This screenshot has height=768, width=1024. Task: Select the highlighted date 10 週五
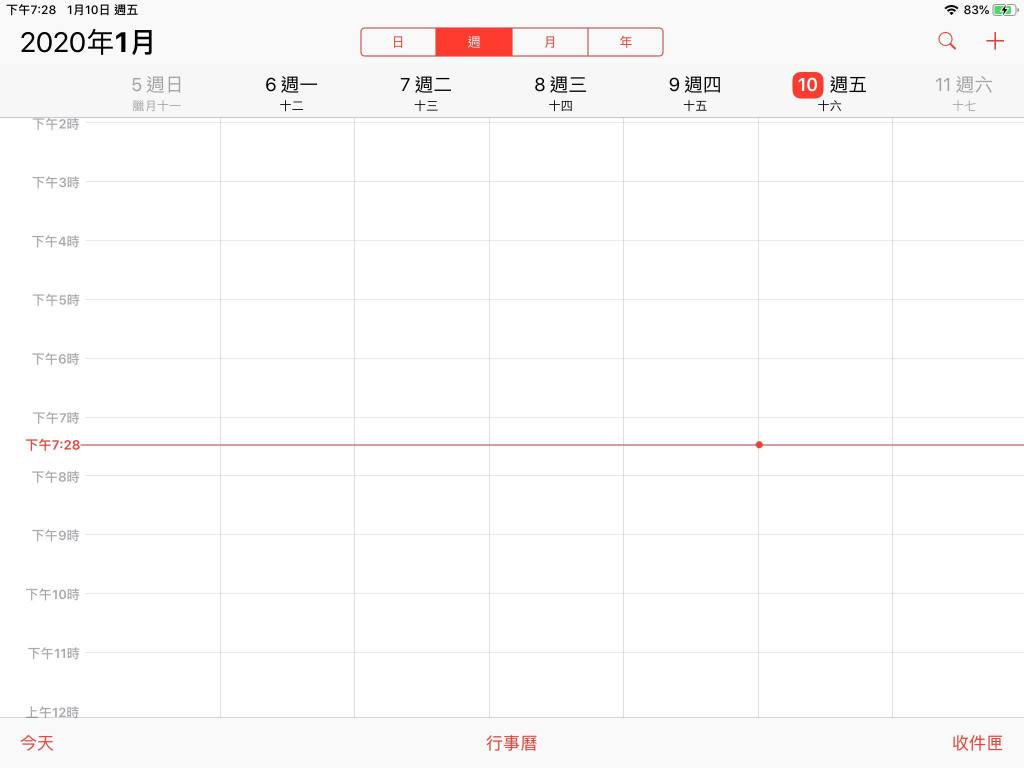point(828,86)
